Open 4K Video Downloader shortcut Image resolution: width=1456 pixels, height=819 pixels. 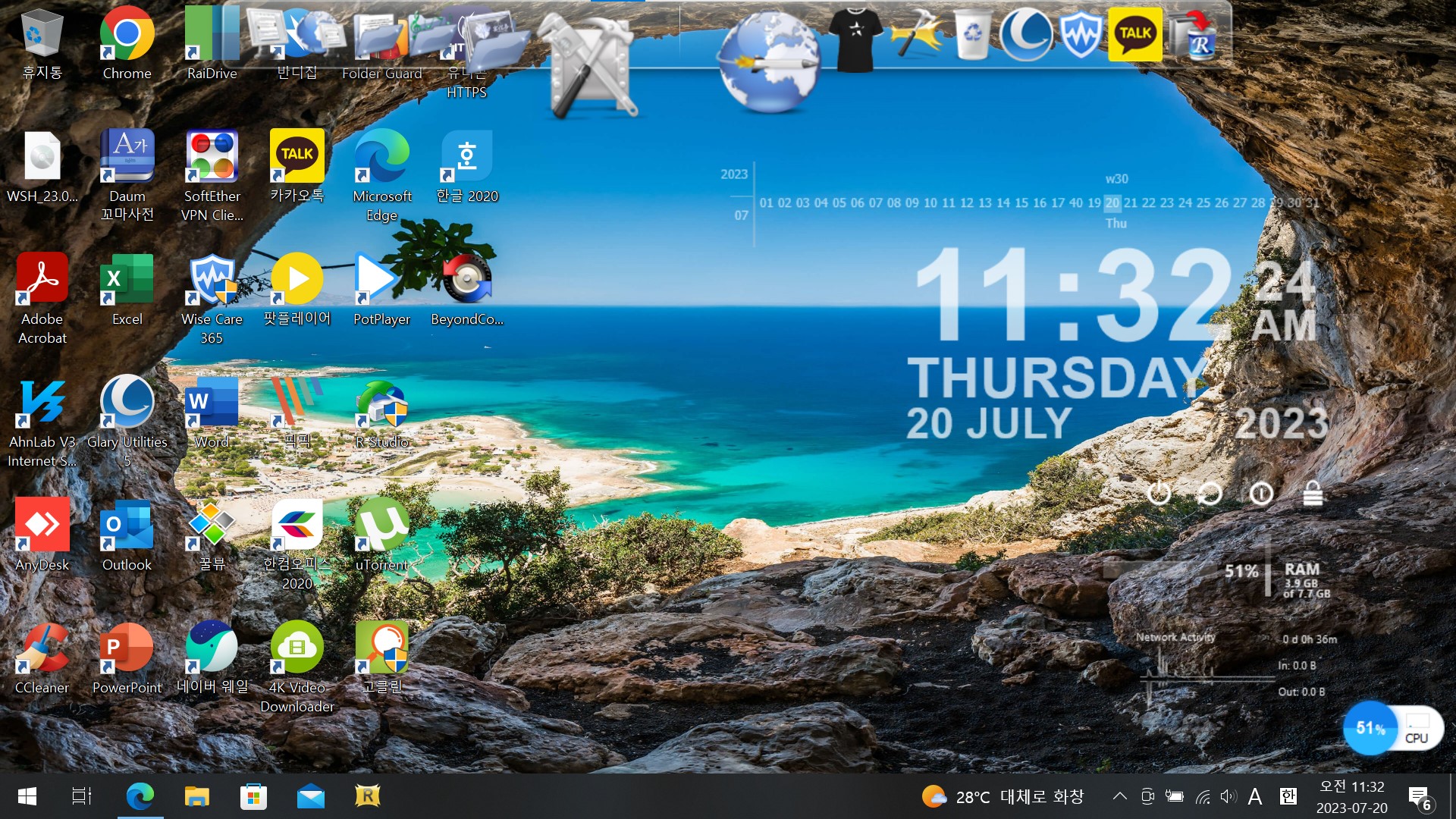point(297,648)
